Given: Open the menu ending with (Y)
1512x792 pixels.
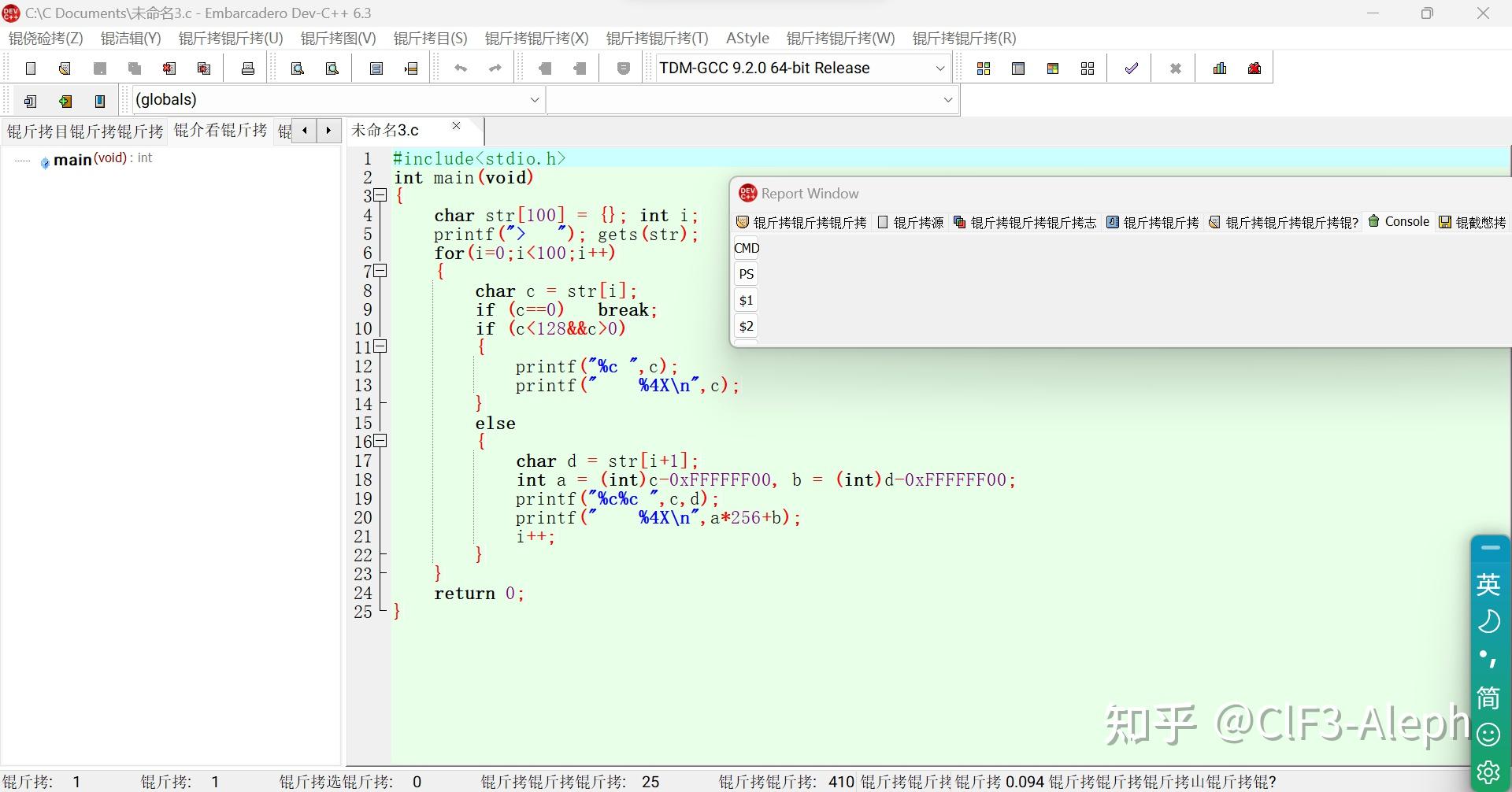Looking at the screenshot, I should pyautogui.click(x=131, y=39).
